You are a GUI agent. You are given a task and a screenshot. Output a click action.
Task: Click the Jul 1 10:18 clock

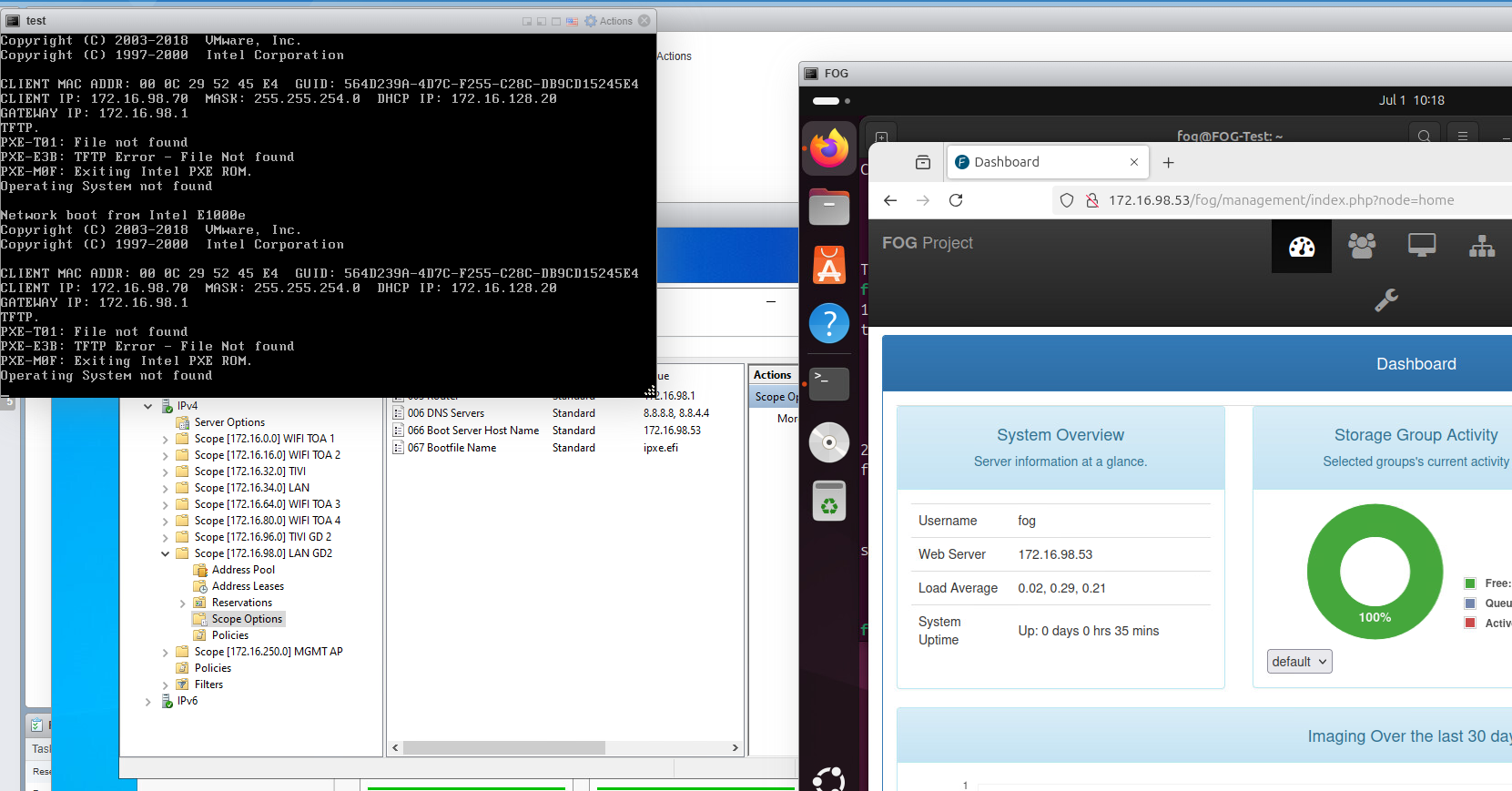coord(1411,100)
